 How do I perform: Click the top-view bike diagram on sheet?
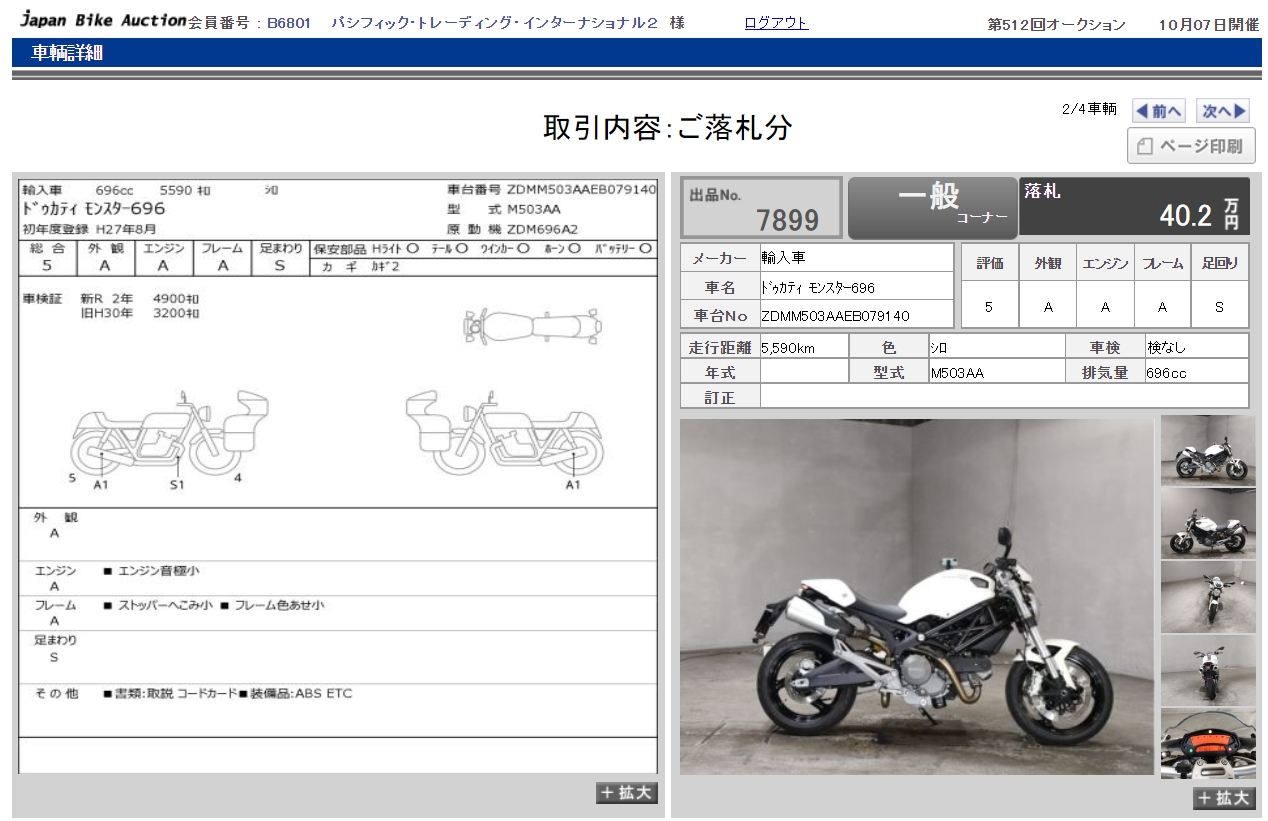(533, 326)
